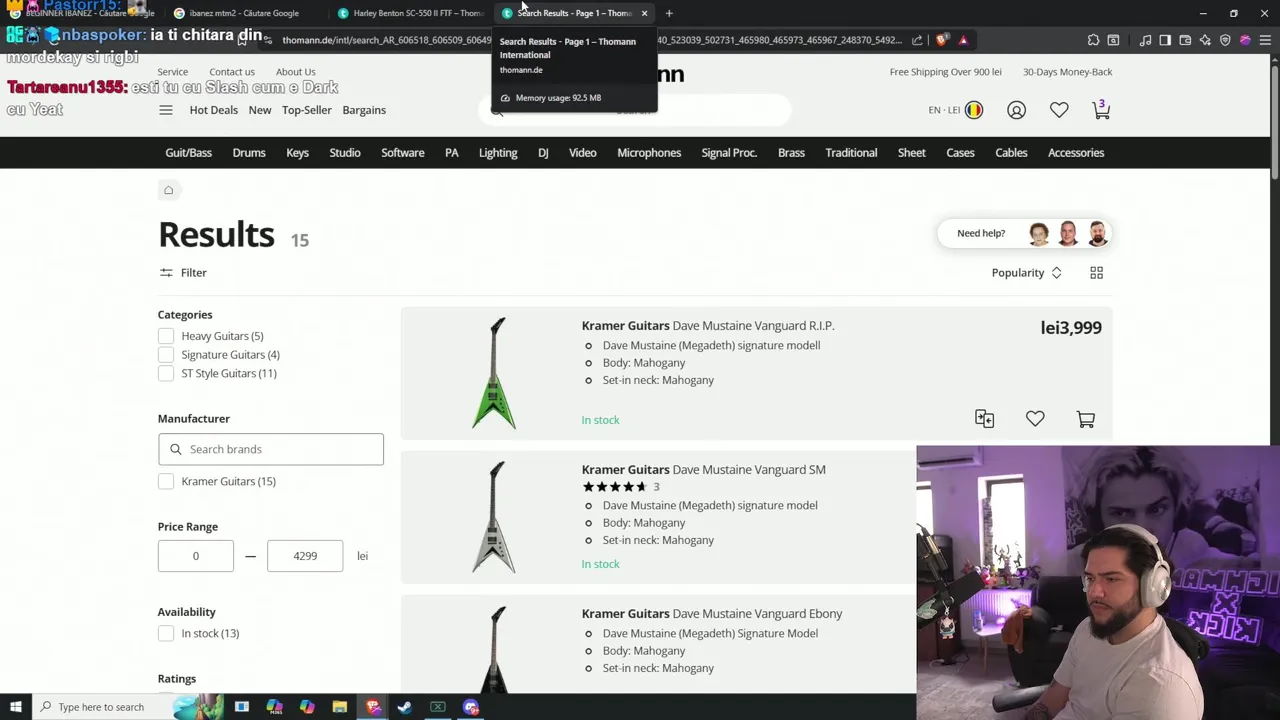Screen dimensions: 1280x720
Task: Go to Hot Deals page
Action: (214, 110)
